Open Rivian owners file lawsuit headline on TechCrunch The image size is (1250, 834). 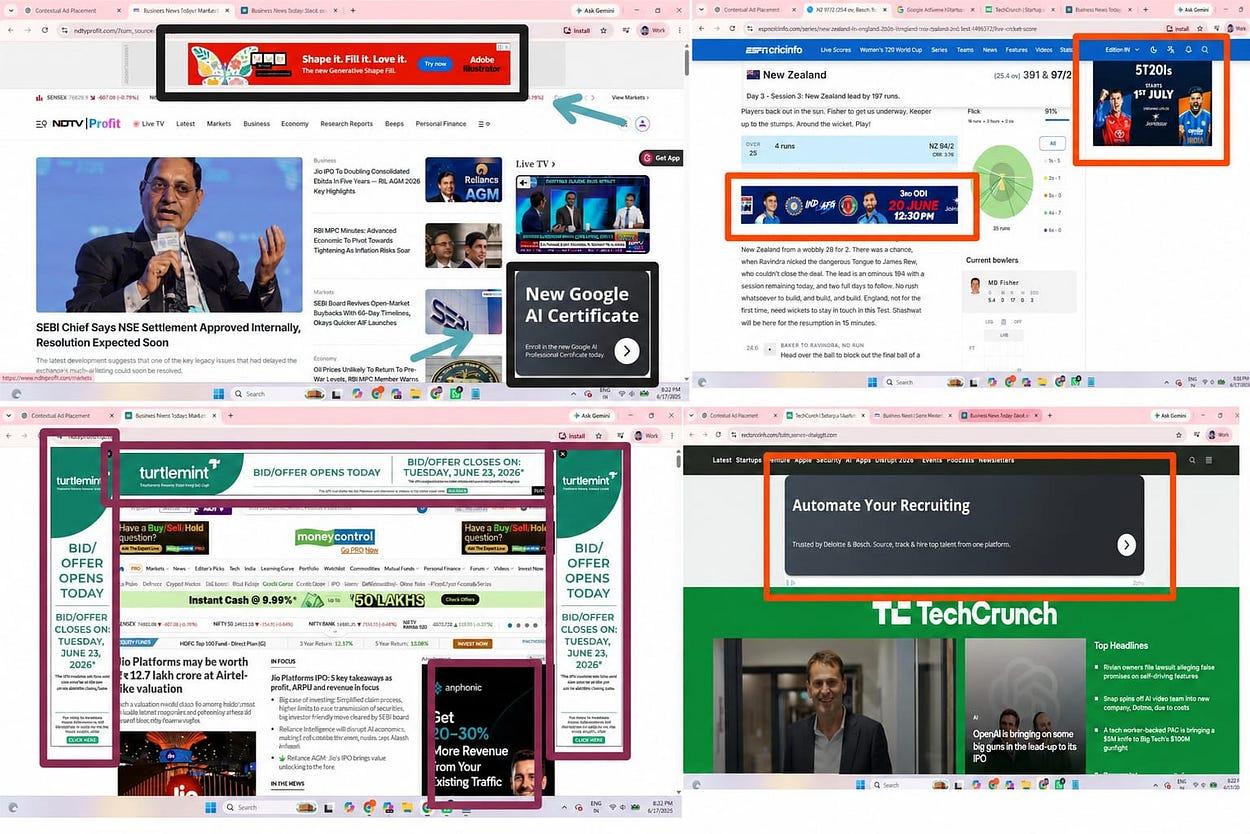click(x=1159, y=672)
